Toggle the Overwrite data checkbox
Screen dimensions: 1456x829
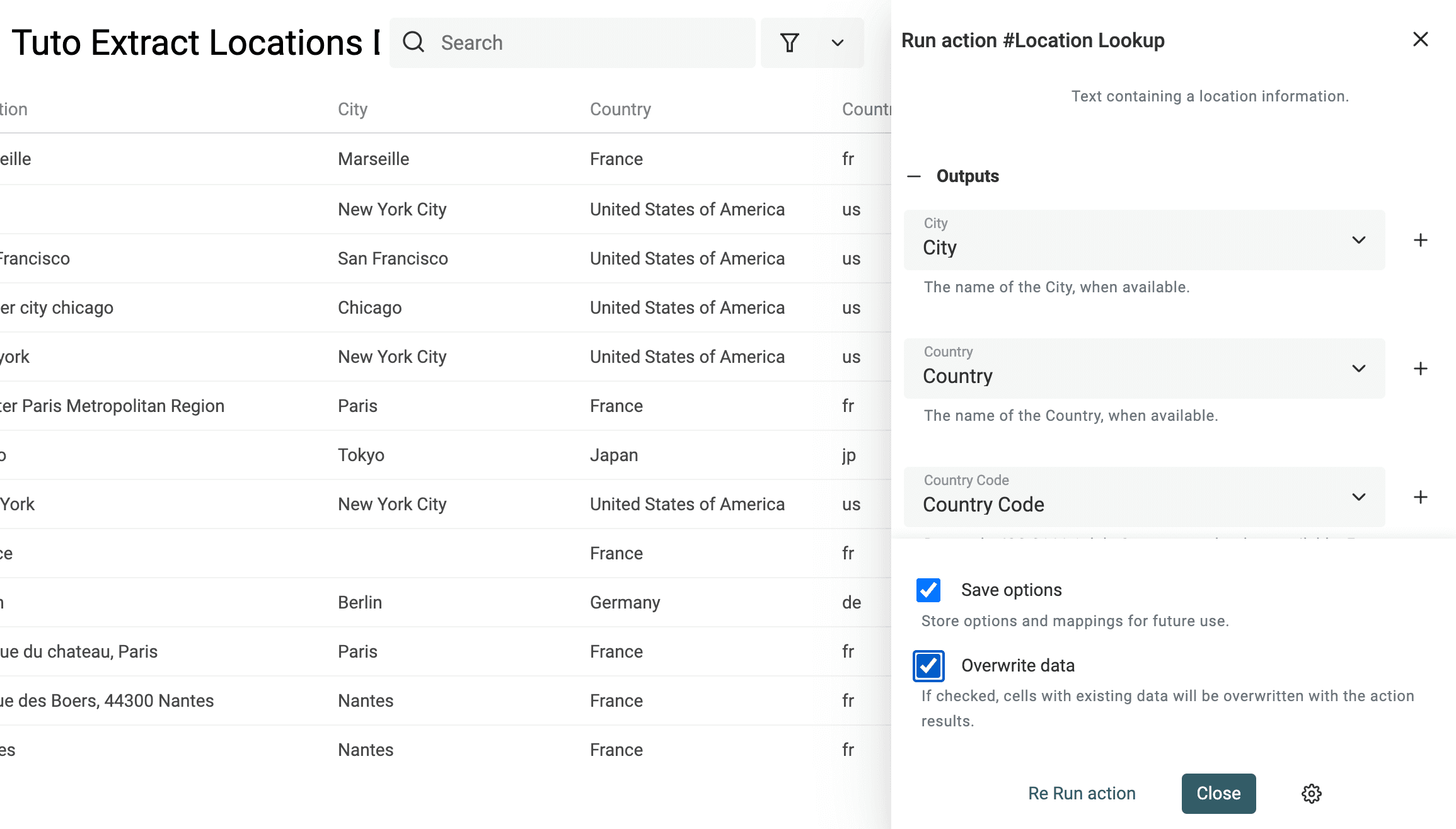point(928,666)
